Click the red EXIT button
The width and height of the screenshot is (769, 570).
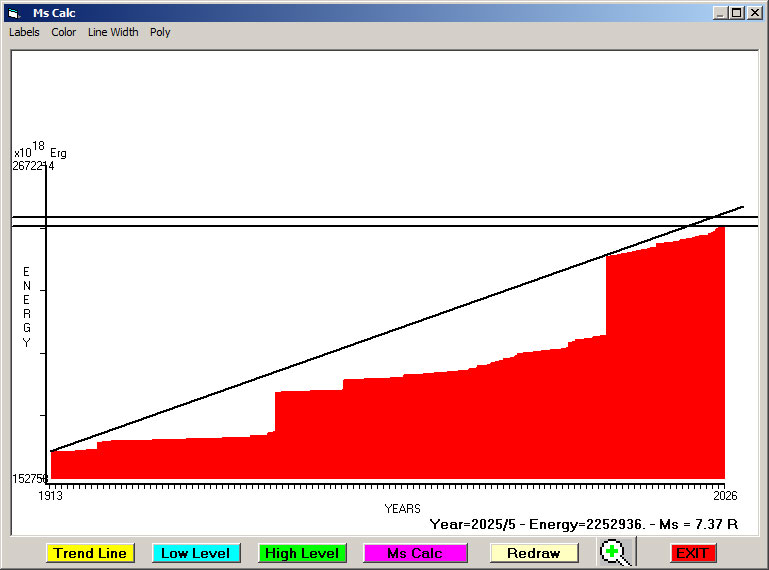[692, 553]
